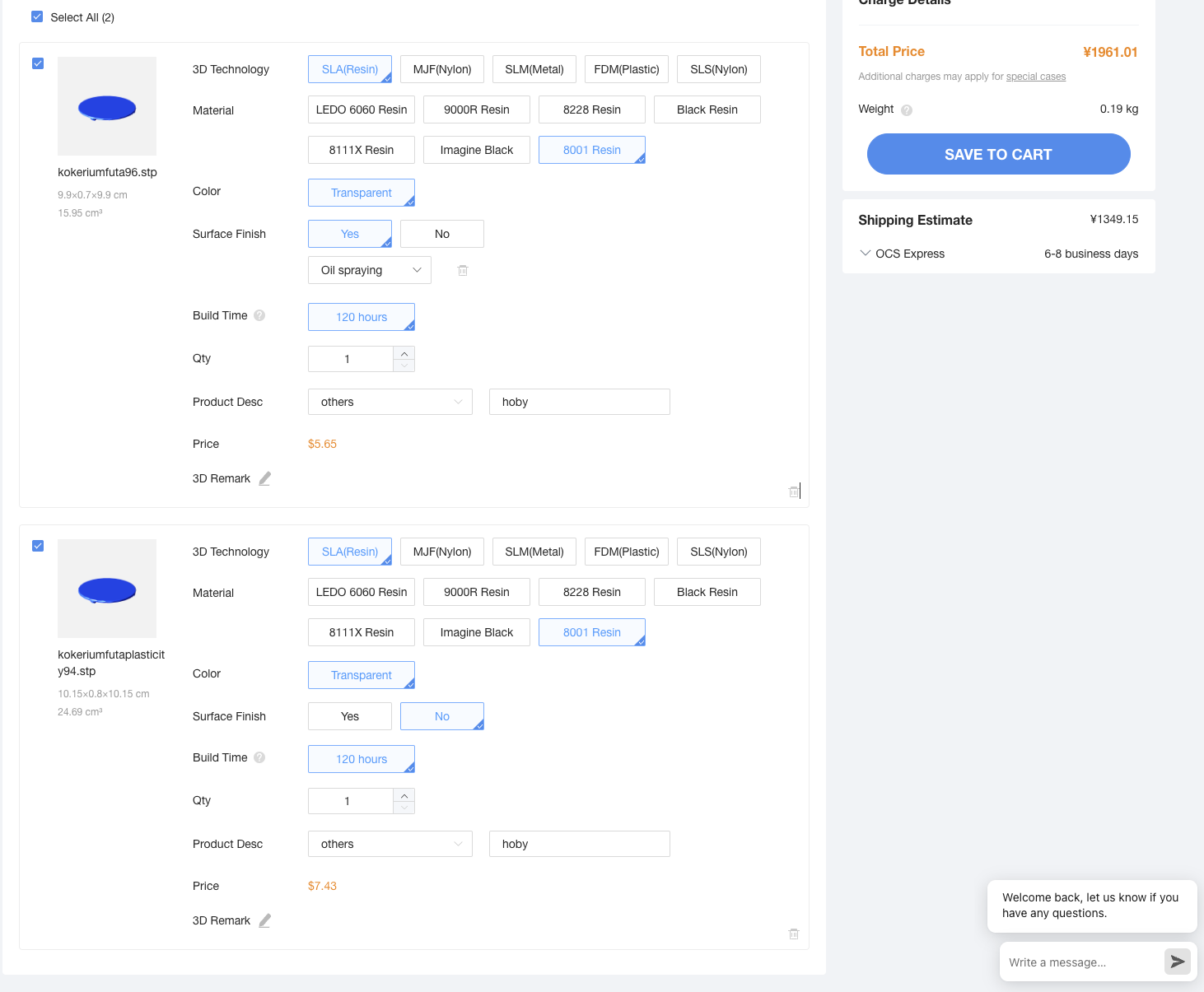The height and width of the screenshot is (992, 1204).
Task: Delete kokeriumfuta96.stp item via trash icon
Action: (x=794, y=491)
